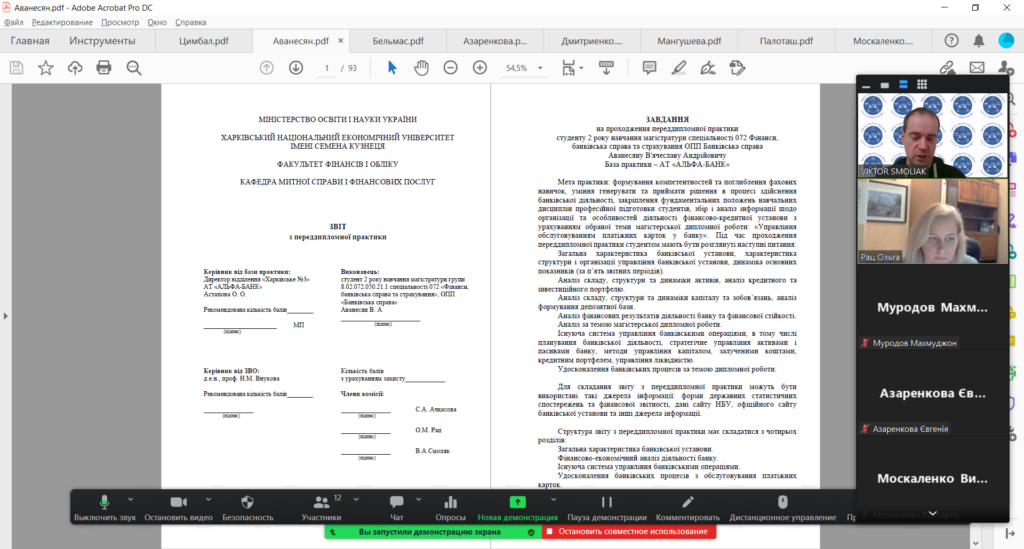Zoom in with plus icon
Image resolution: width=1024 pixels, height=549 pixels.
(480, 68)
